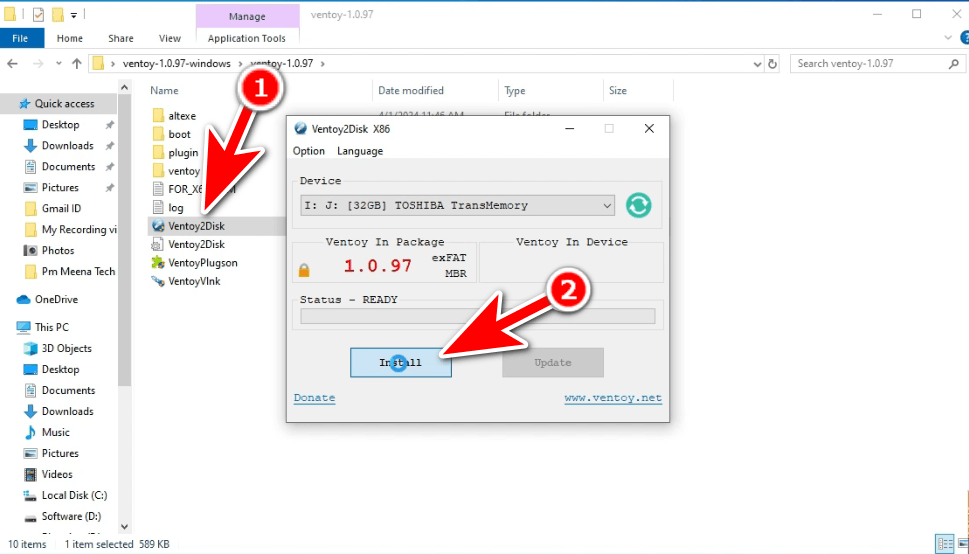
Task: Open the Application Tools tab
Action: (247, 38)
